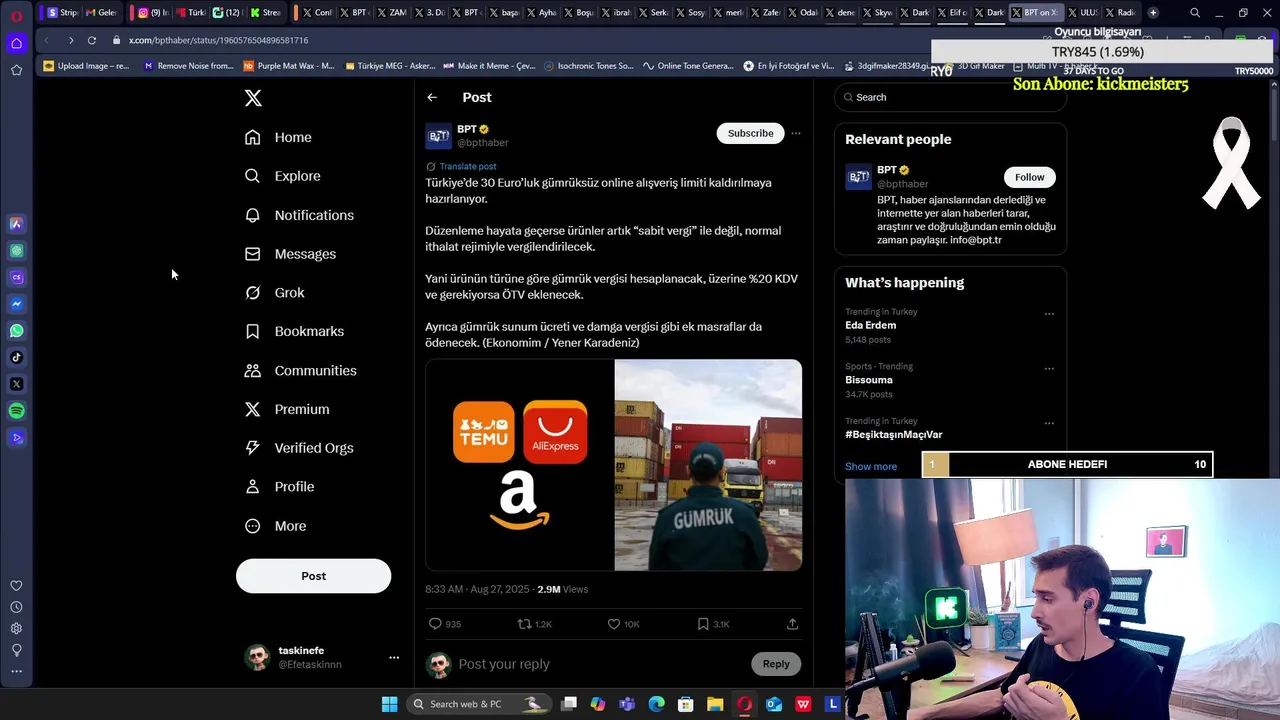Open Spotify in the Opera sidebar

[x=16, y=411]
